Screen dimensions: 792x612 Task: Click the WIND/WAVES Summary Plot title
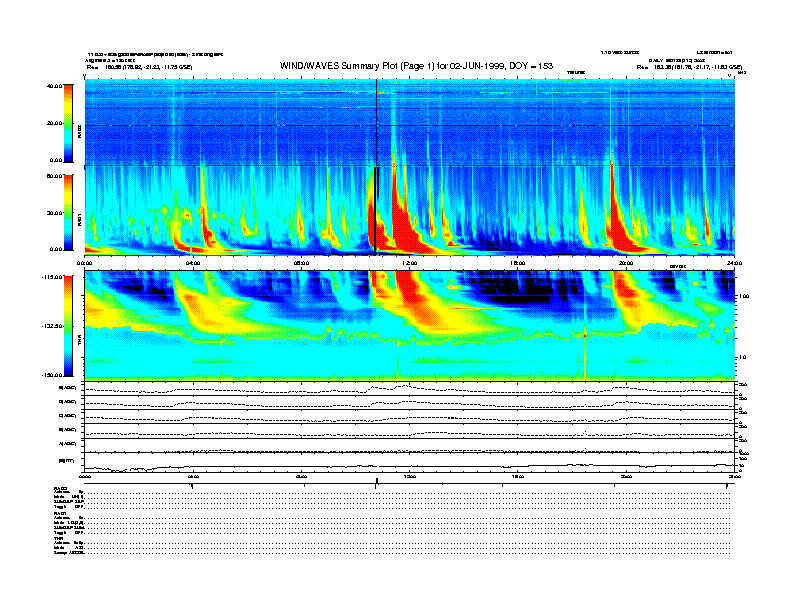coord(416,66)
